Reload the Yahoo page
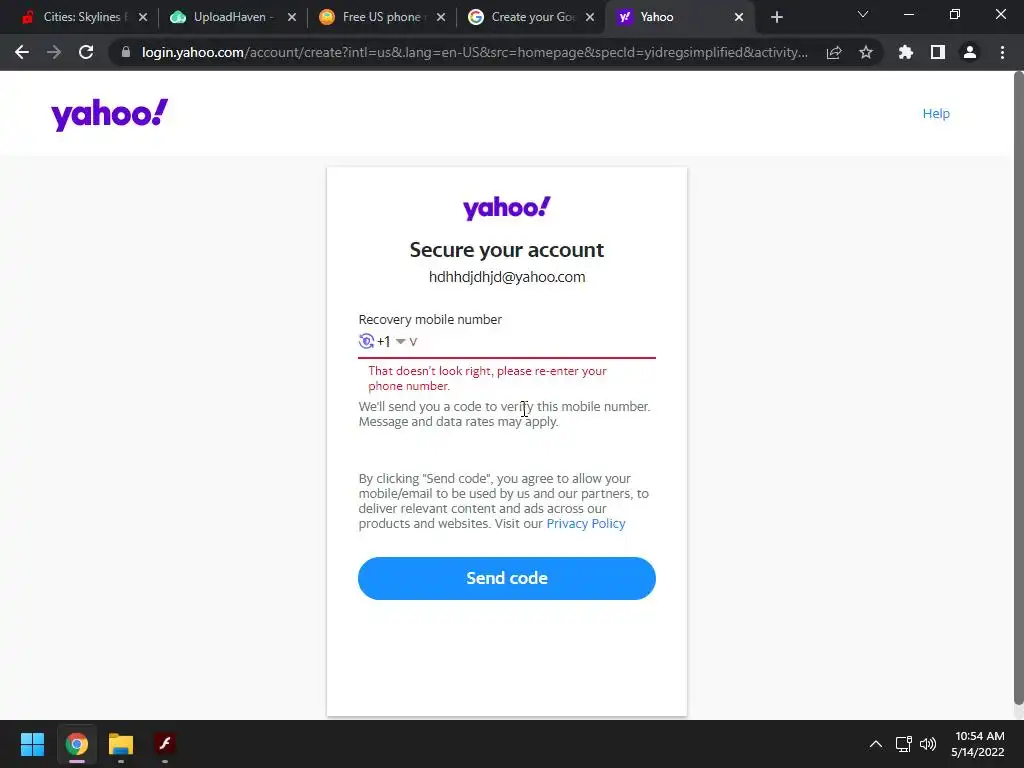The image size is (1024, 768). 86,52
